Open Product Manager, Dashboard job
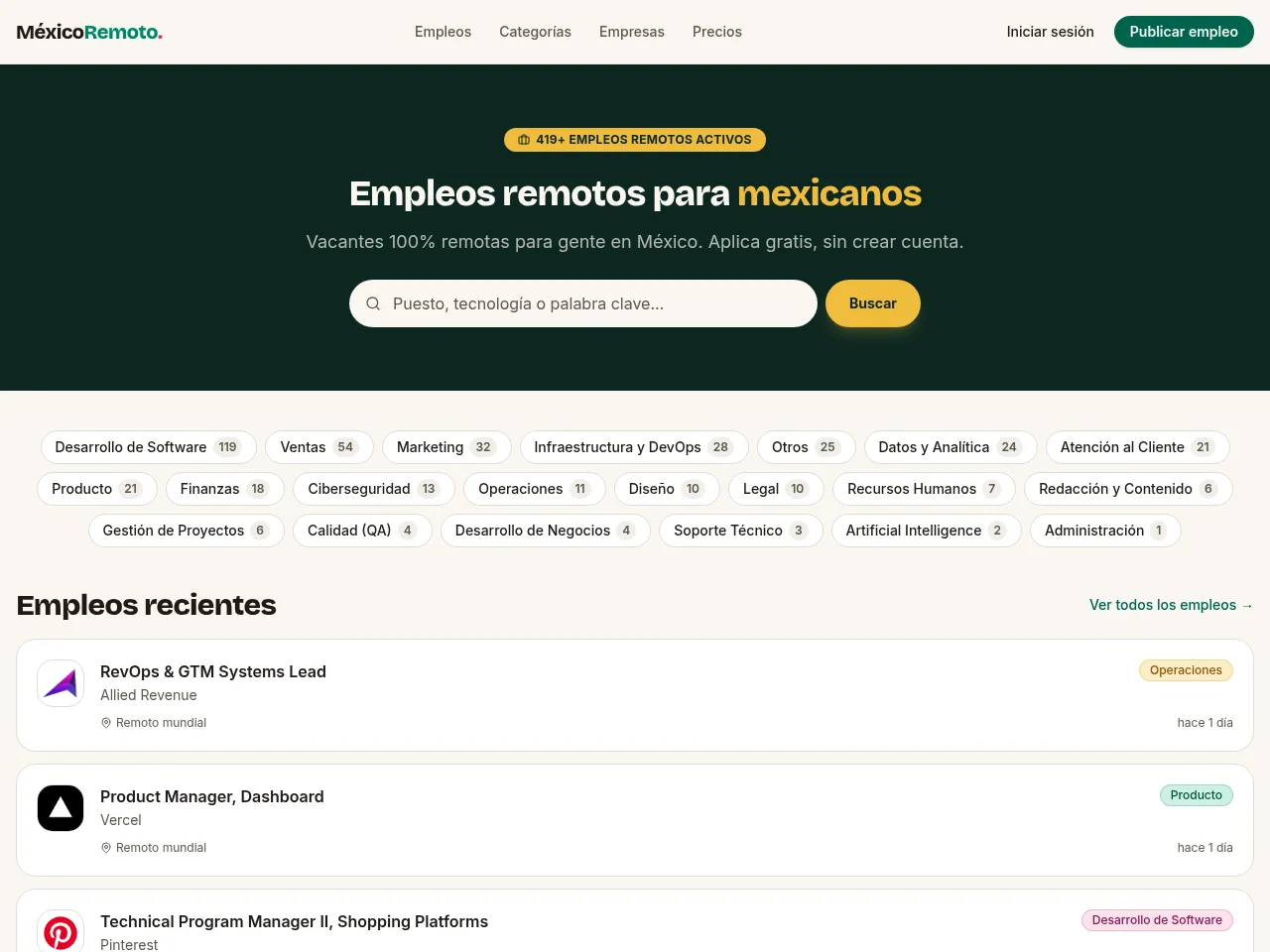This screenshot has width=1270, height=952. click(212, 796)
